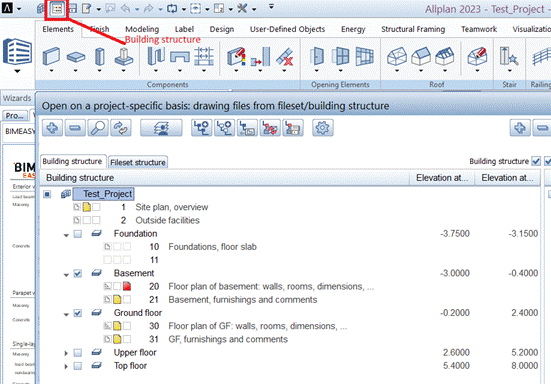Select the Window opening tool
This screenshot has height=384, width=551.
(x=341, y=57)
